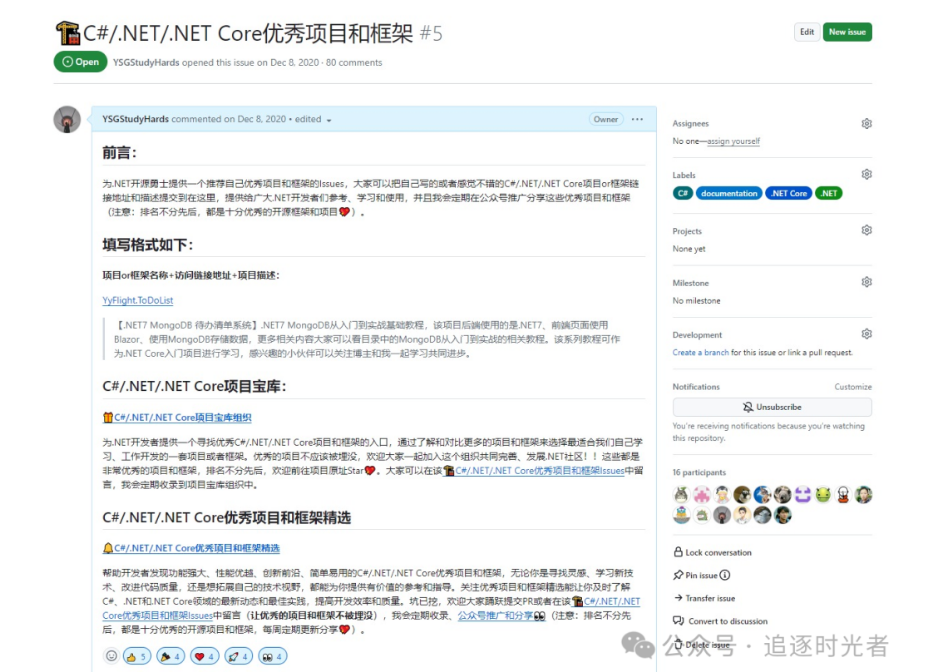This screenshot has height=672, width=934.
Task: Select the .NET Core label
Action: click(789, 193)
